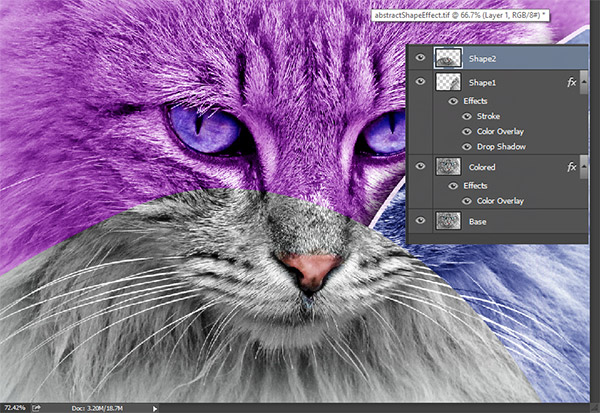Toggle Colored layer's Color Overlay eye
The width and height of the screenshot is (600, 413).
coord(466,201)
